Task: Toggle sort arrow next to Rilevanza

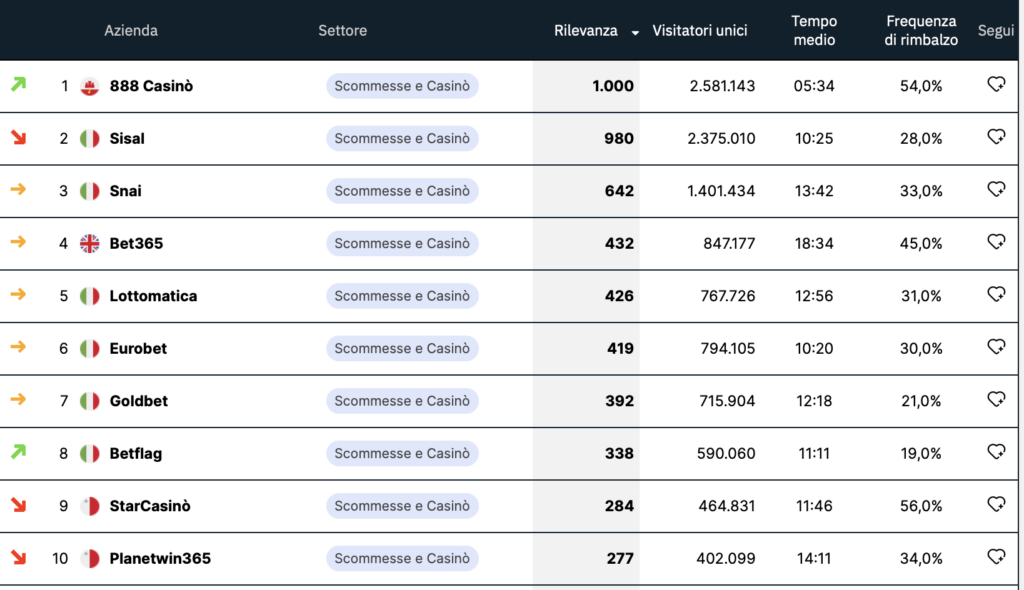Action: coord(635,33)
